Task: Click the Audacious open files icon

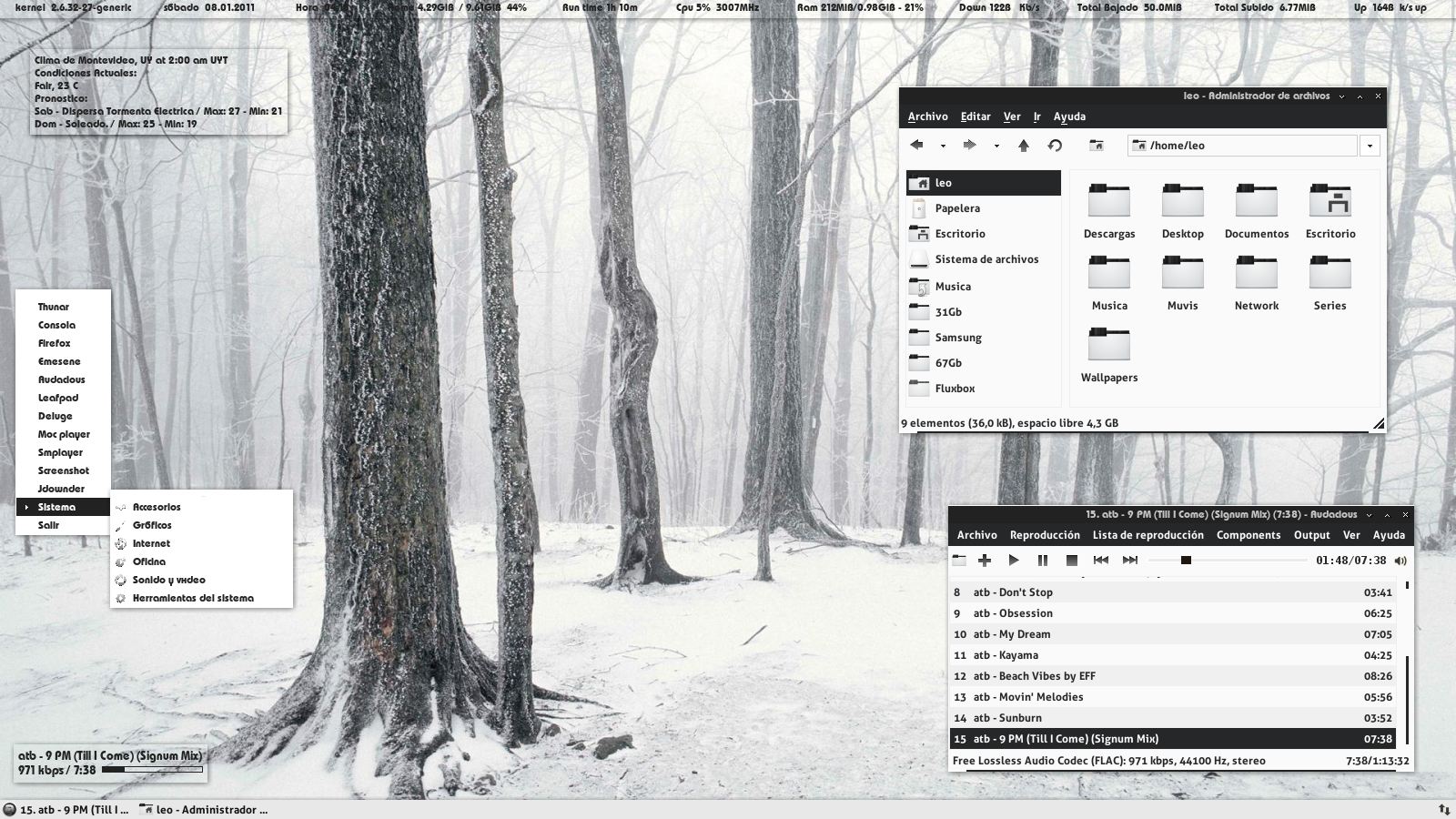Action: (959, 561)
